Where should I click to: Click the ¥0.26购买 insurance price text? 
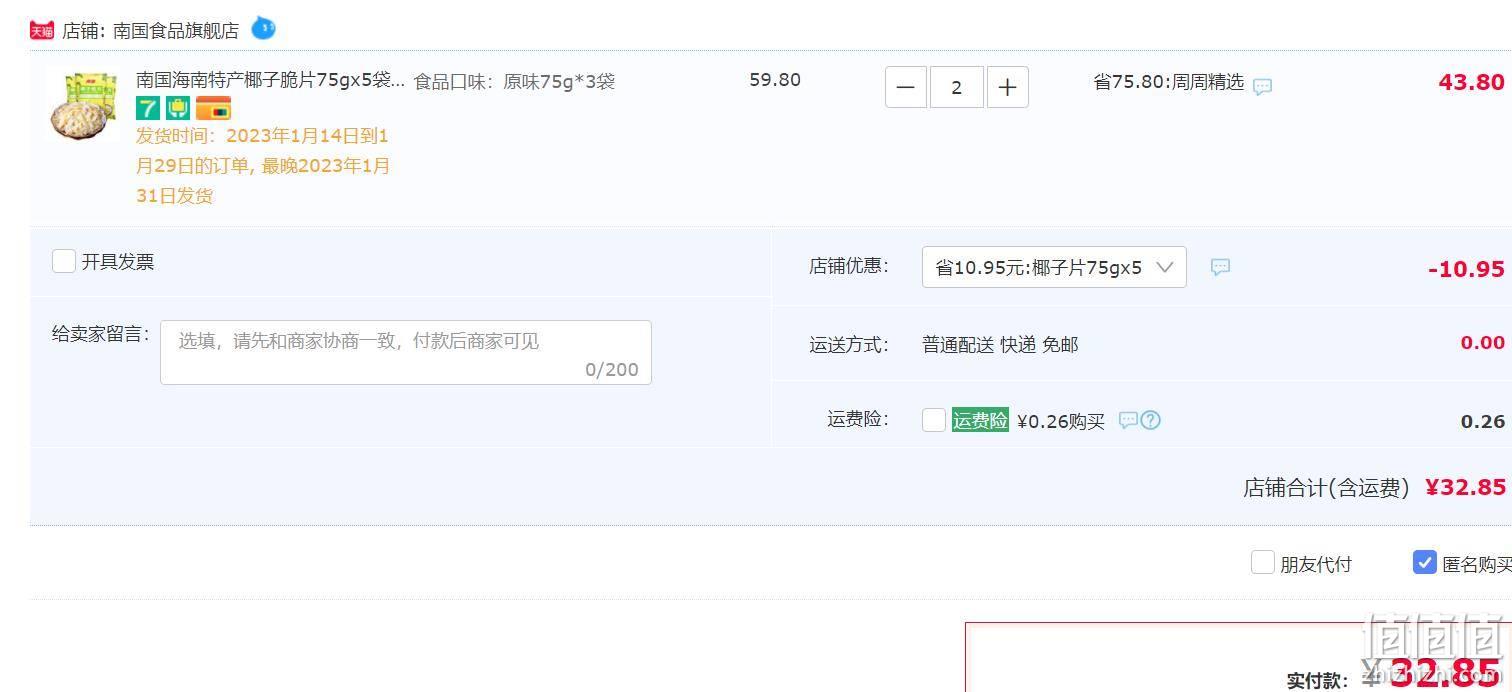point(1061,421)
